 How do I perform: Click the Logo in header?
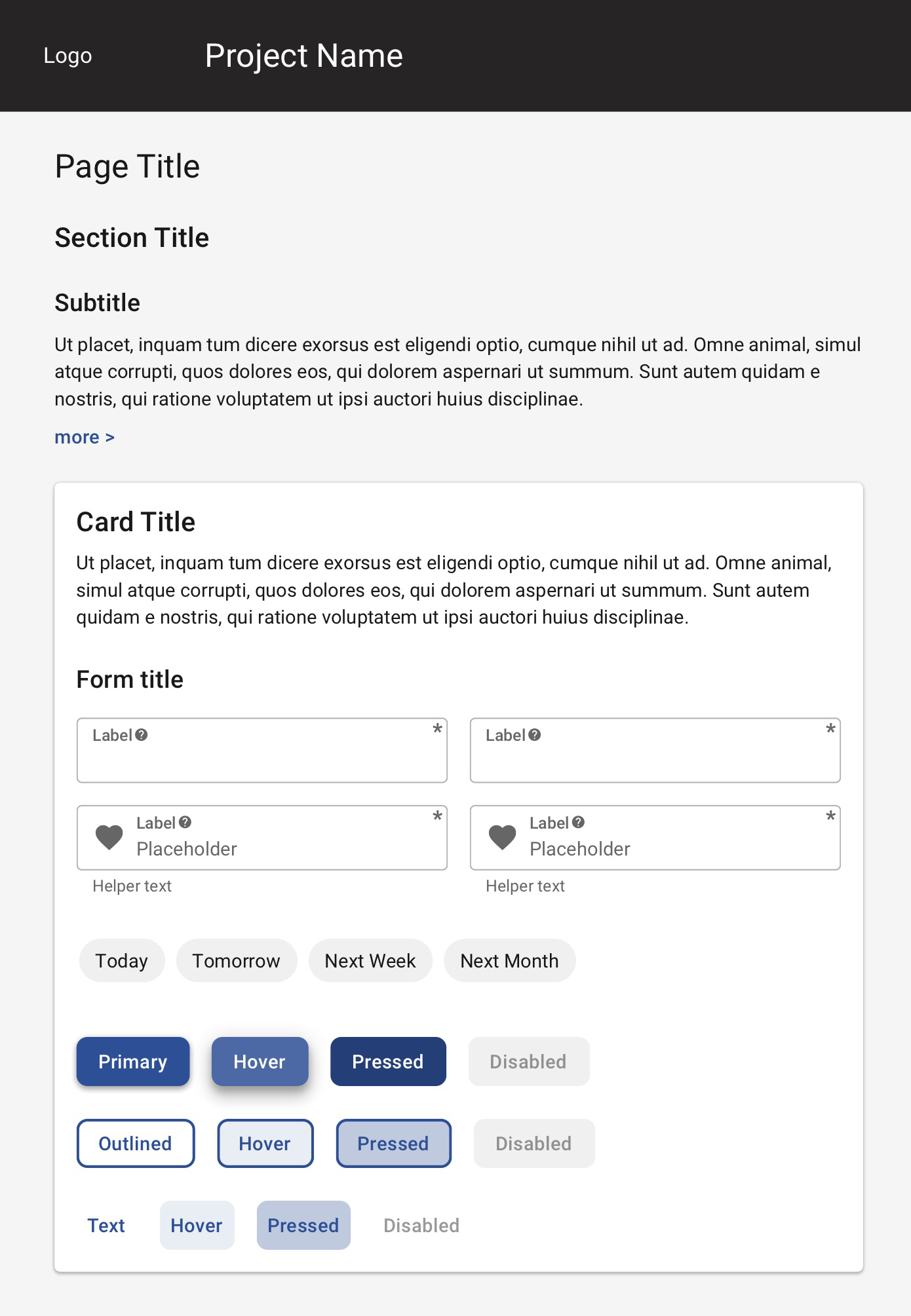(68, 56)
